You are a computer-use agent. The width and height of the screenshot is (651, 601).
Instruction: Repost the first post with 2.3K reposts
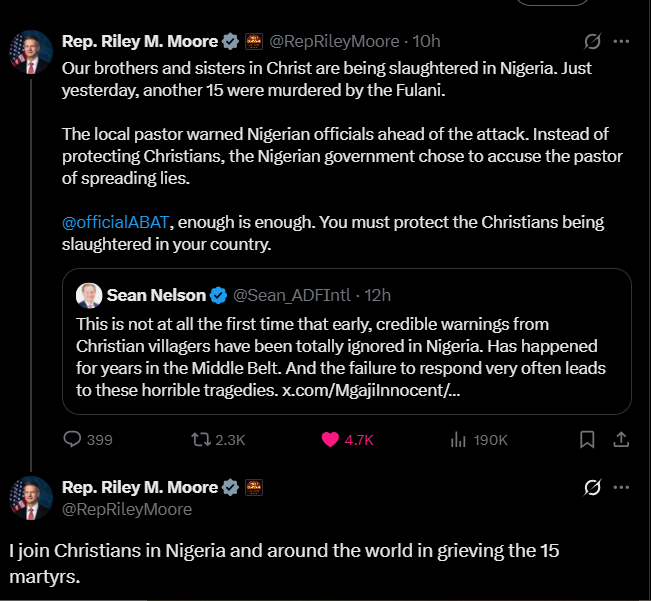200,439
